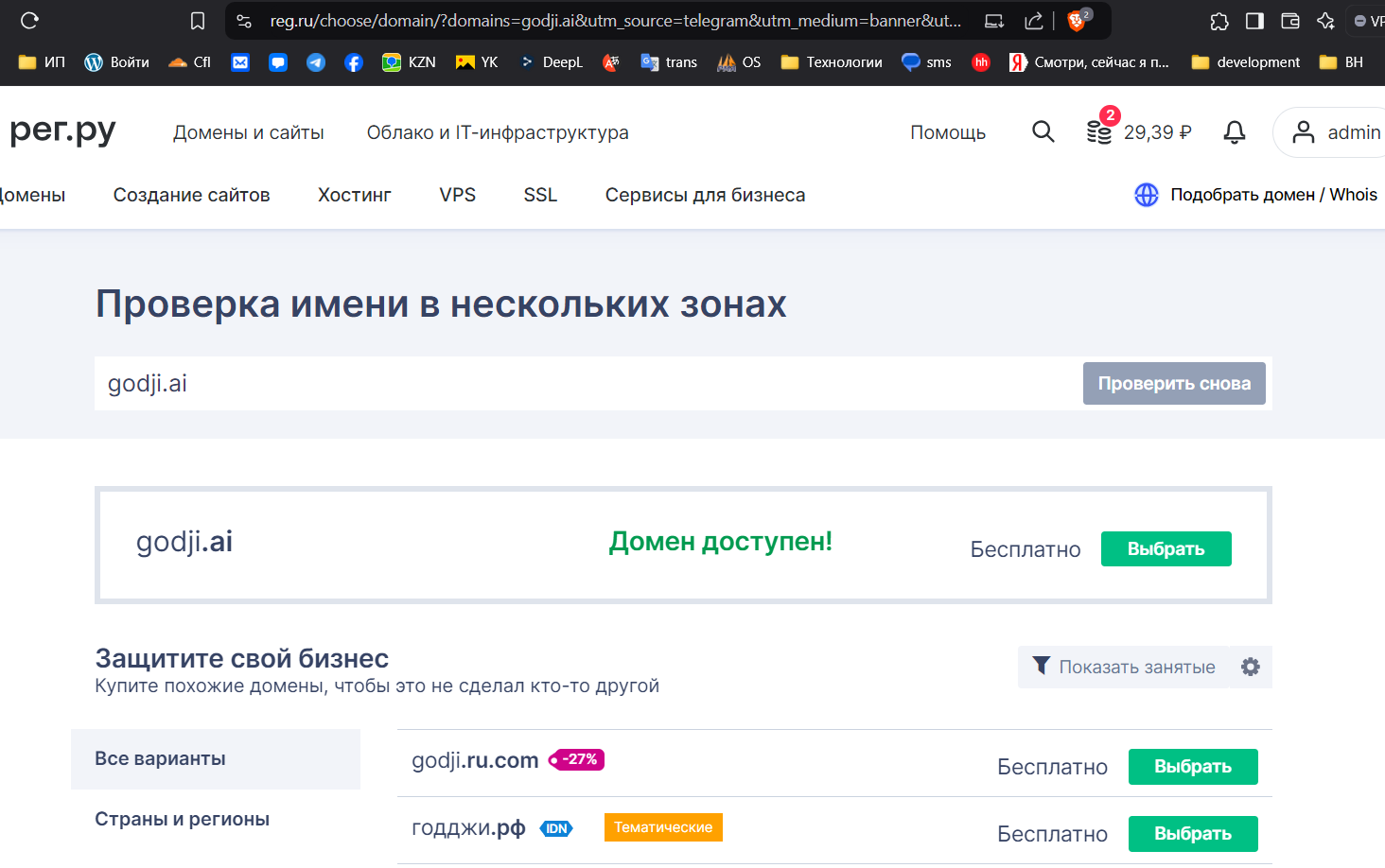Open the Хостинг section

355,195
